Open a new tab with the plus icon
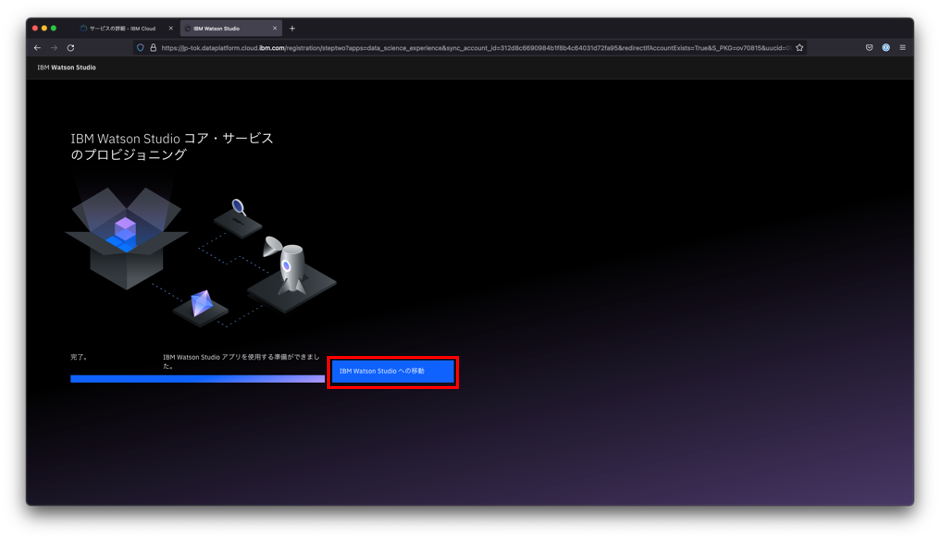The width and height of the screenshot is (940, 540). [292, 28]
